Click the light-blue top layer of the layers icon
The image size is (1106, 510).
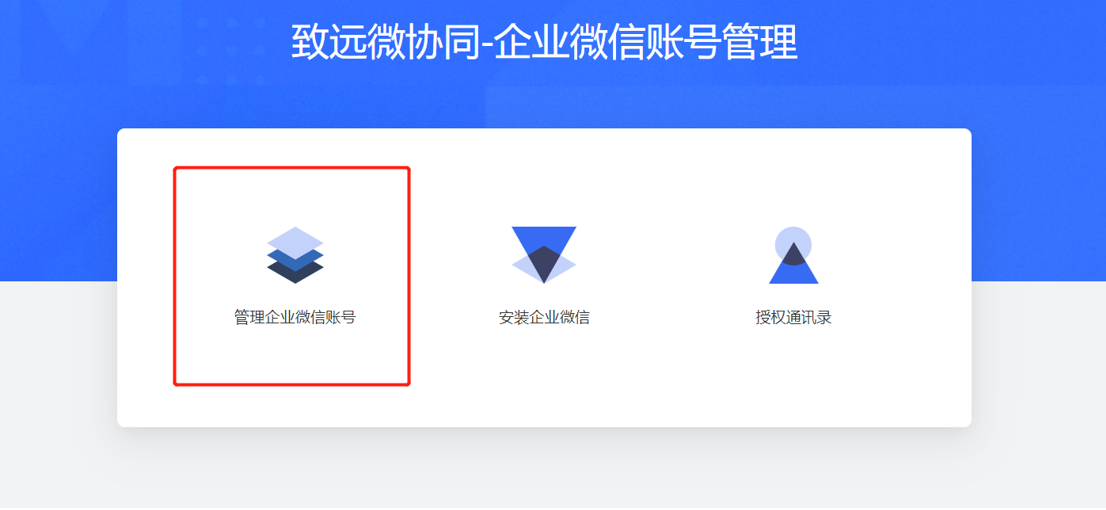[295, 238]
